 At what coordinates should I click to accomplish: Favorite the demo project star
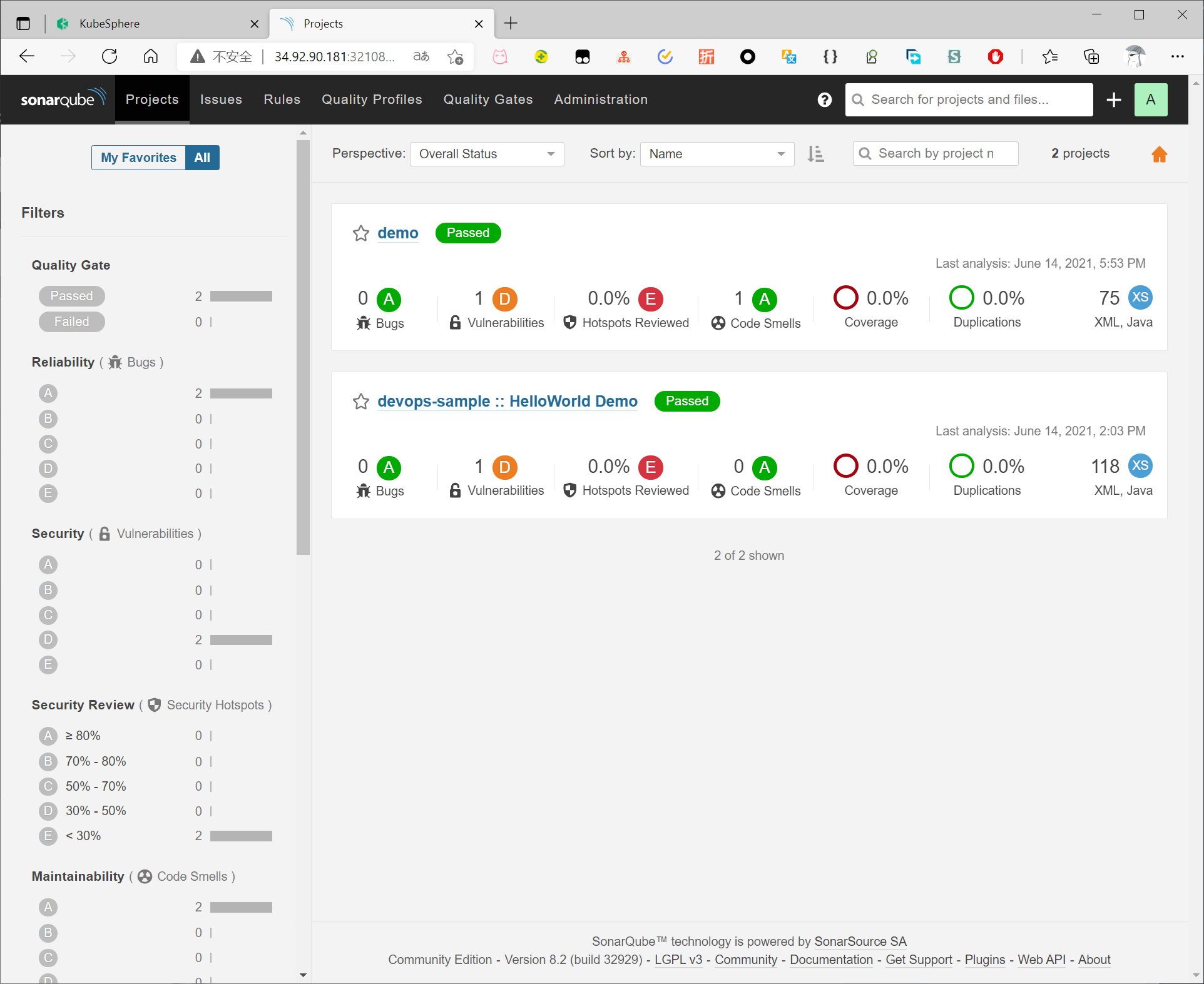pos(361,233)
